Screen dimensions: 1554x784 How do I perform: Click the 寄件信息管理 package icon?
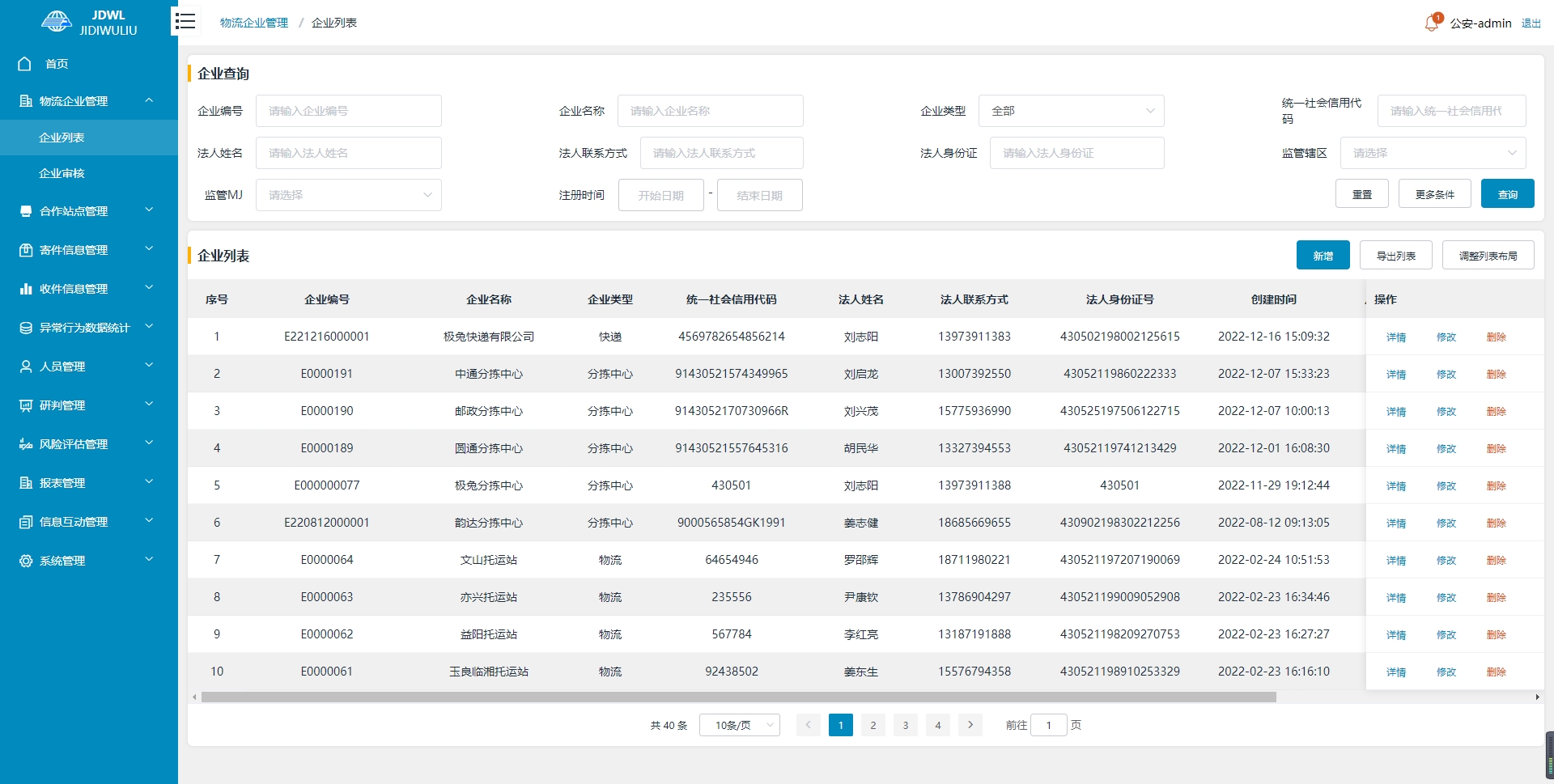pos(26,250)
